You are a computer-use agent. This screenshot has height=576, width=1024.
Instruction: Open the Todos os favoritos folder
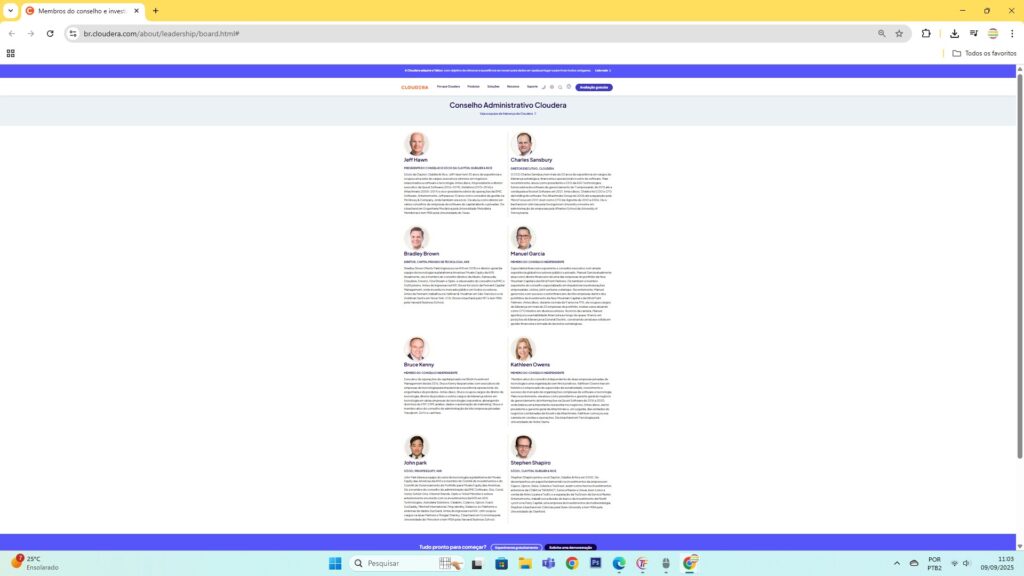tap(984, 53)
